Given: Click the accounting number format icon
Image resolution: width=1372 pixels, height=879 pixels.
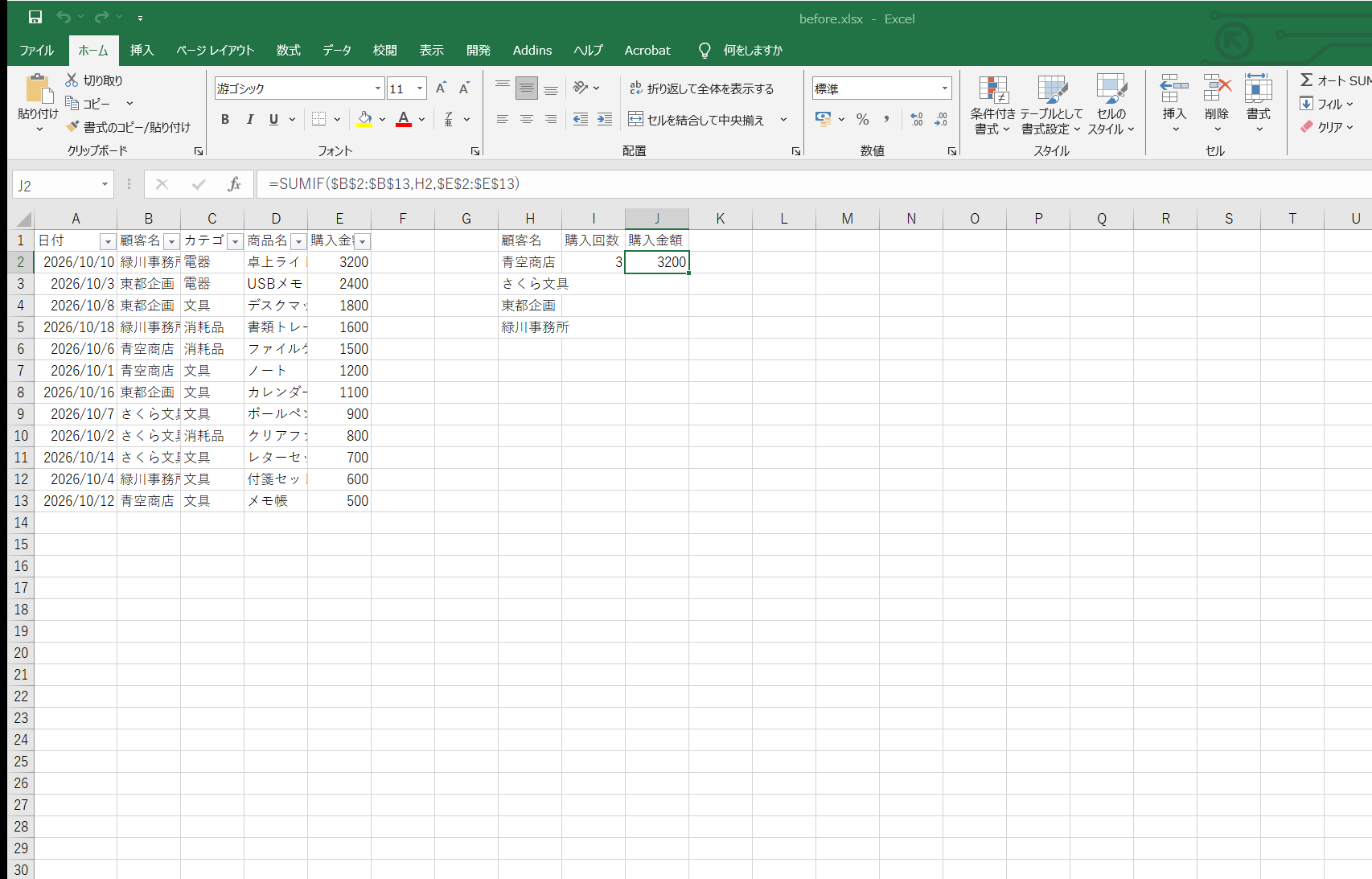Looking at the screenshot, I should pos(823,119).
